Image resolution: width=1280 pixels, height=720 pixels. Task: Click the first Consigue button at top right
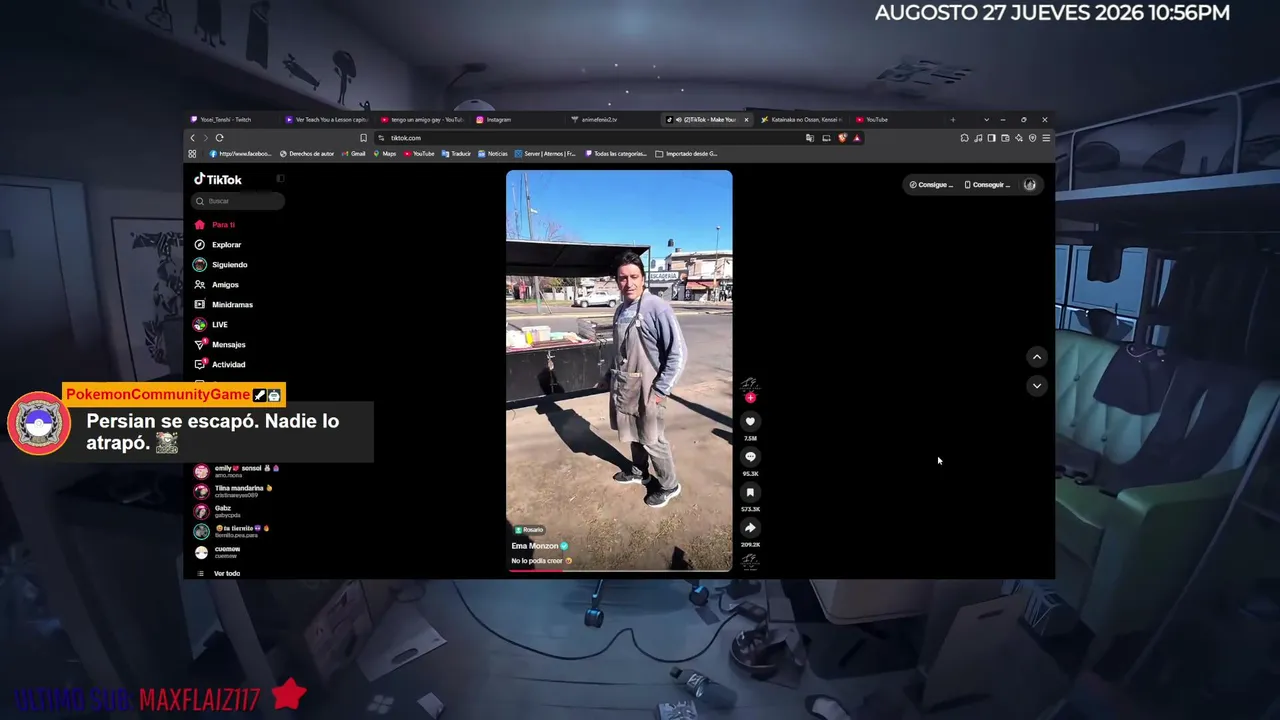click(x=931, y=185)
